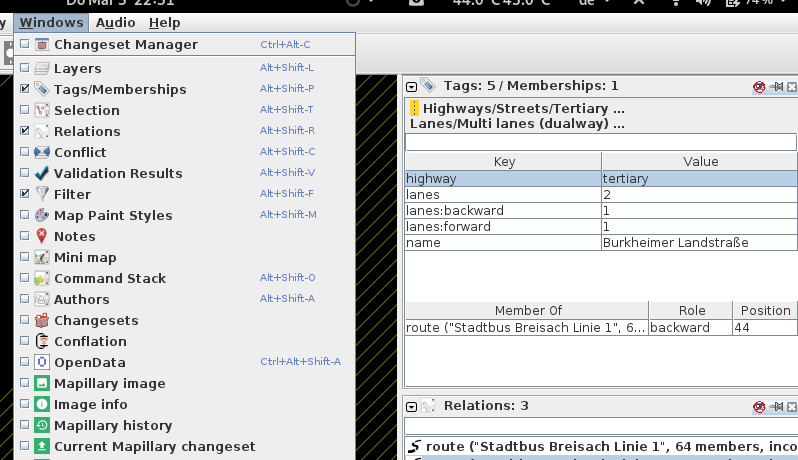Click the Member Of column header
The image size is (798, 460).
(x=527, y=310)
